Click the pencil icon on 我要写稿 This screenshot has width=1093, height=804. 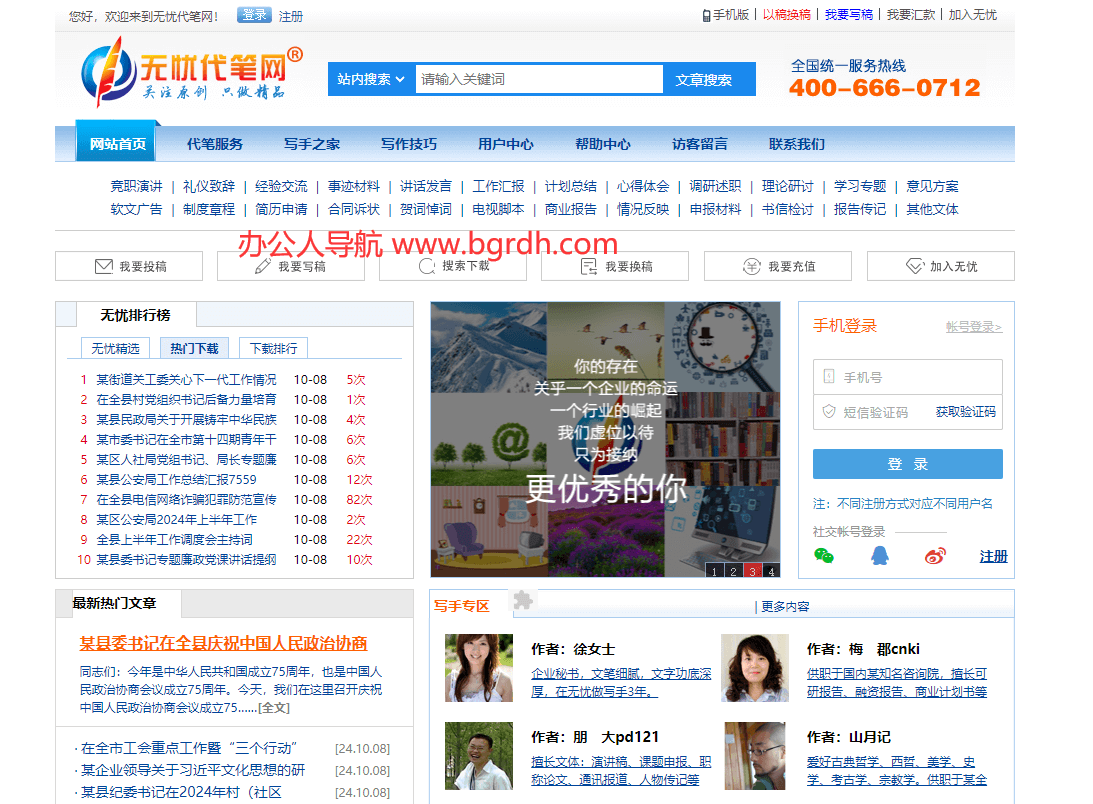pos(263,266)
